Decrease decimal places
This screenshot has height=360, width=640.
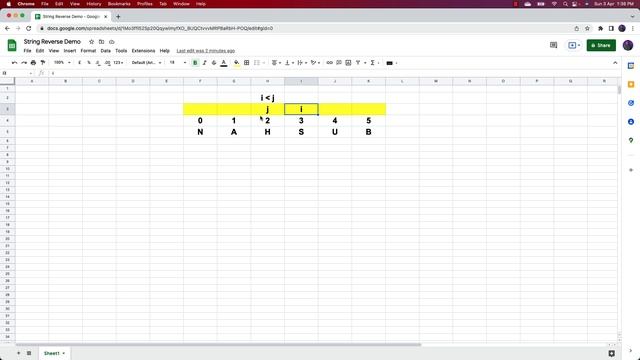(x=98, y=63)
